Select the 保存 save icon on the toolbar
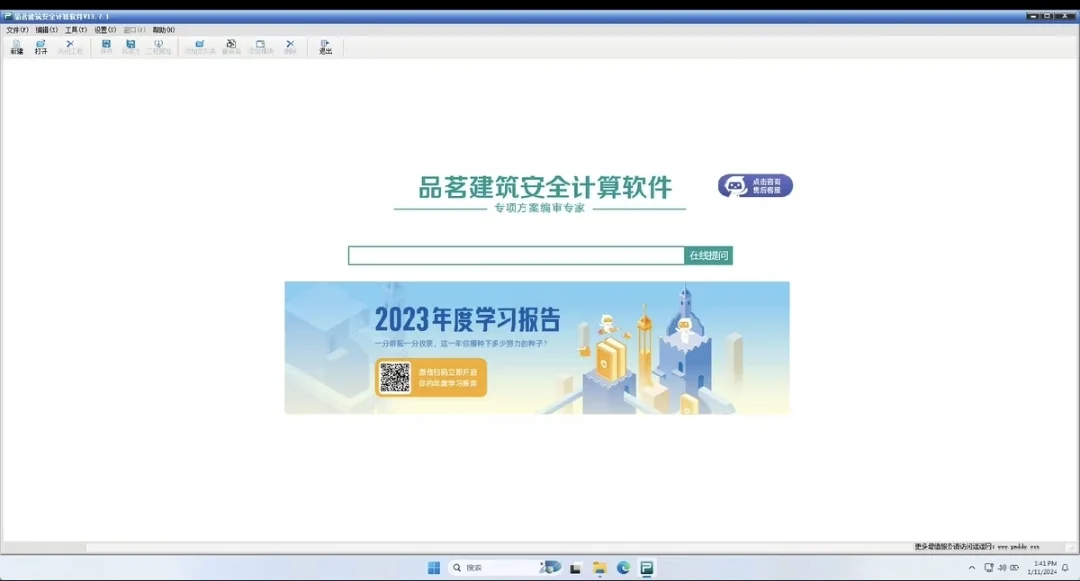The width and height of the screenshot is (1080, 581). 108,44
